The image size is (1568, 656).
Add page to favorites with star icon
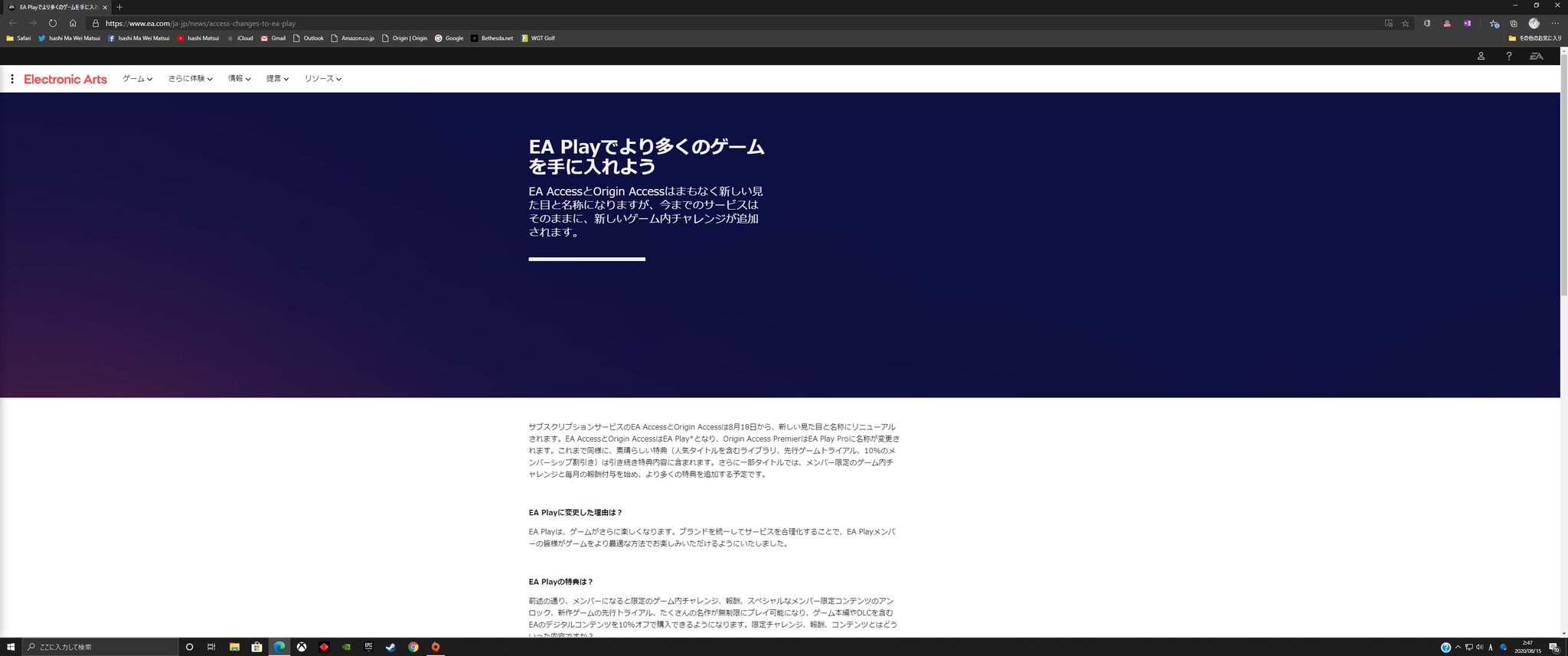coord(1406,23)
